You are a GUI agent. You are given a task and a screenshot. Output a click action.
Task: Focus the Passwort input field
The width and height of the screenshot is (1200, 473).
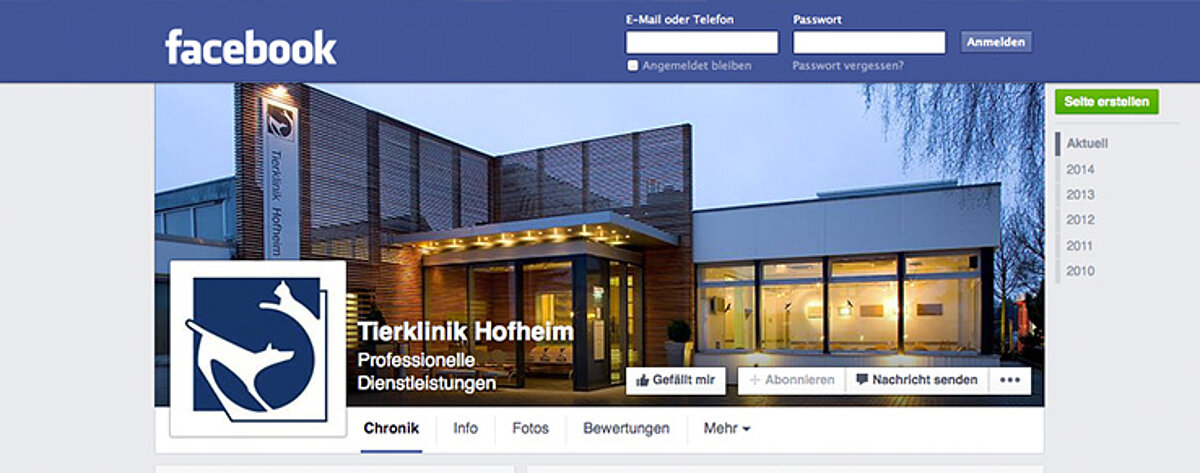[x=869, y=42]
